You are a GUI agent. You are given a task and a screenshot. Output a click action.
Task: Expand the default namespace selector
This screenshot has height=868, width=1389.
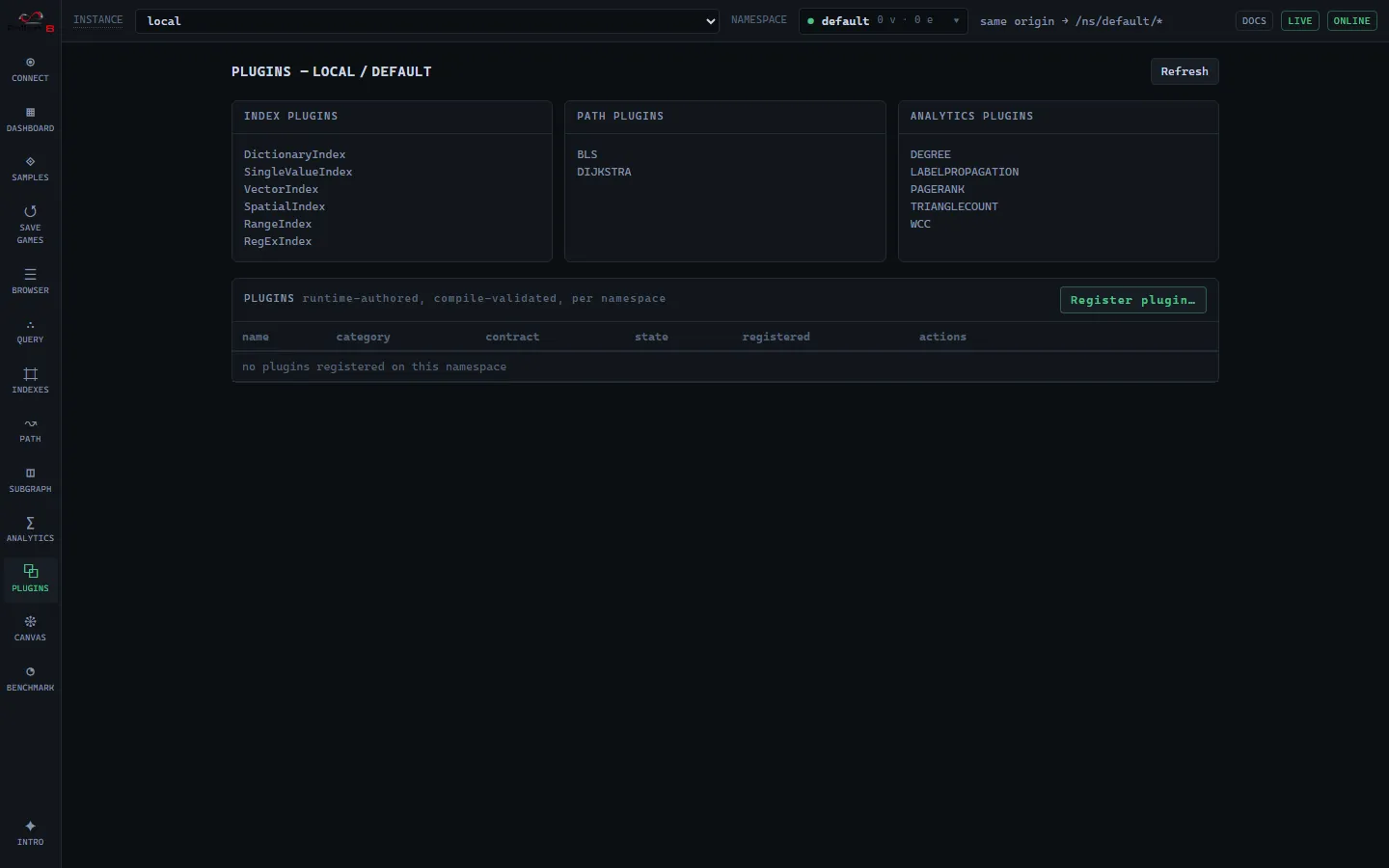pyautogui.click(x=883, y=21)
